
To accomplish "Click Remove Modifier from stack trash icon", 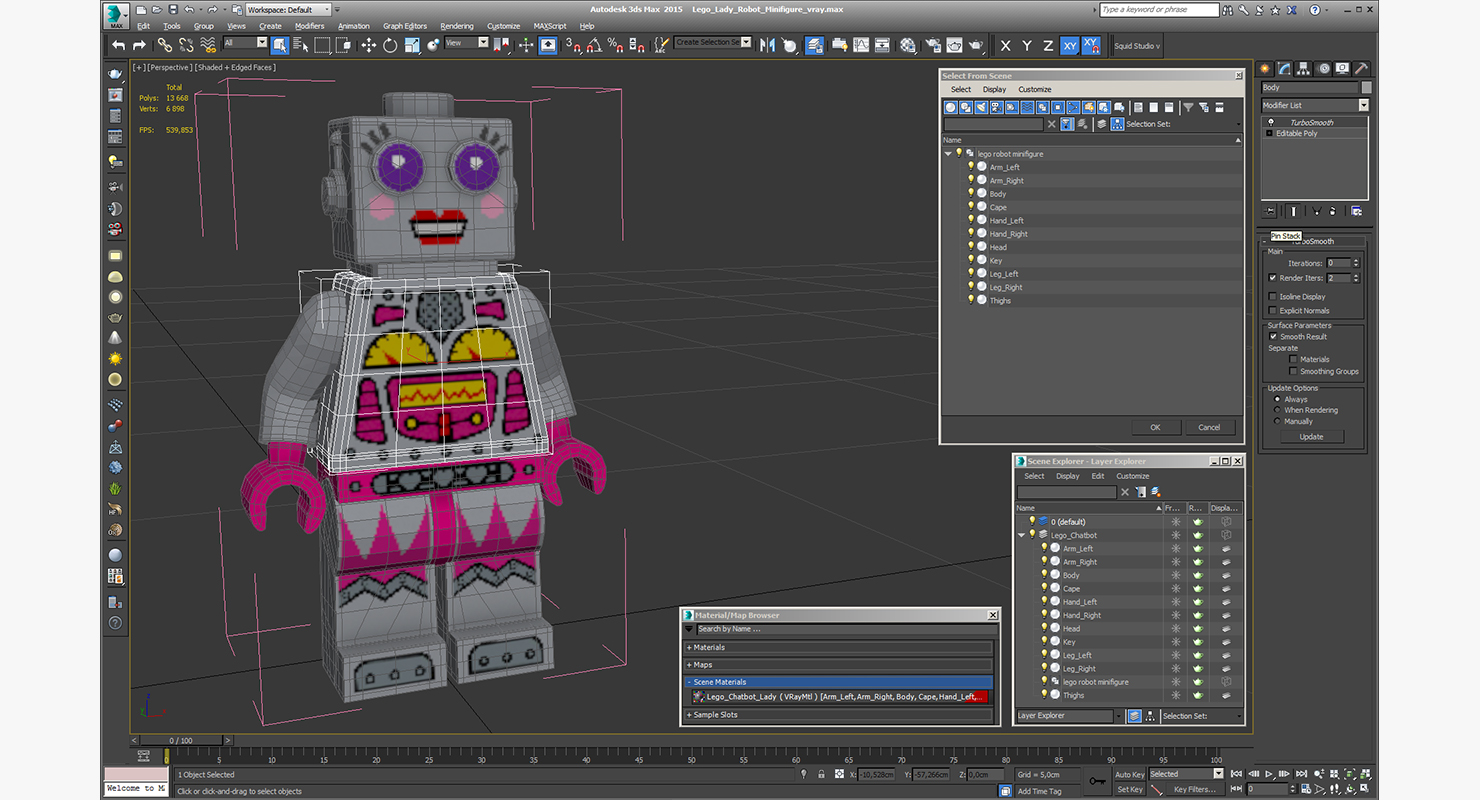I will click(1335, 211).
